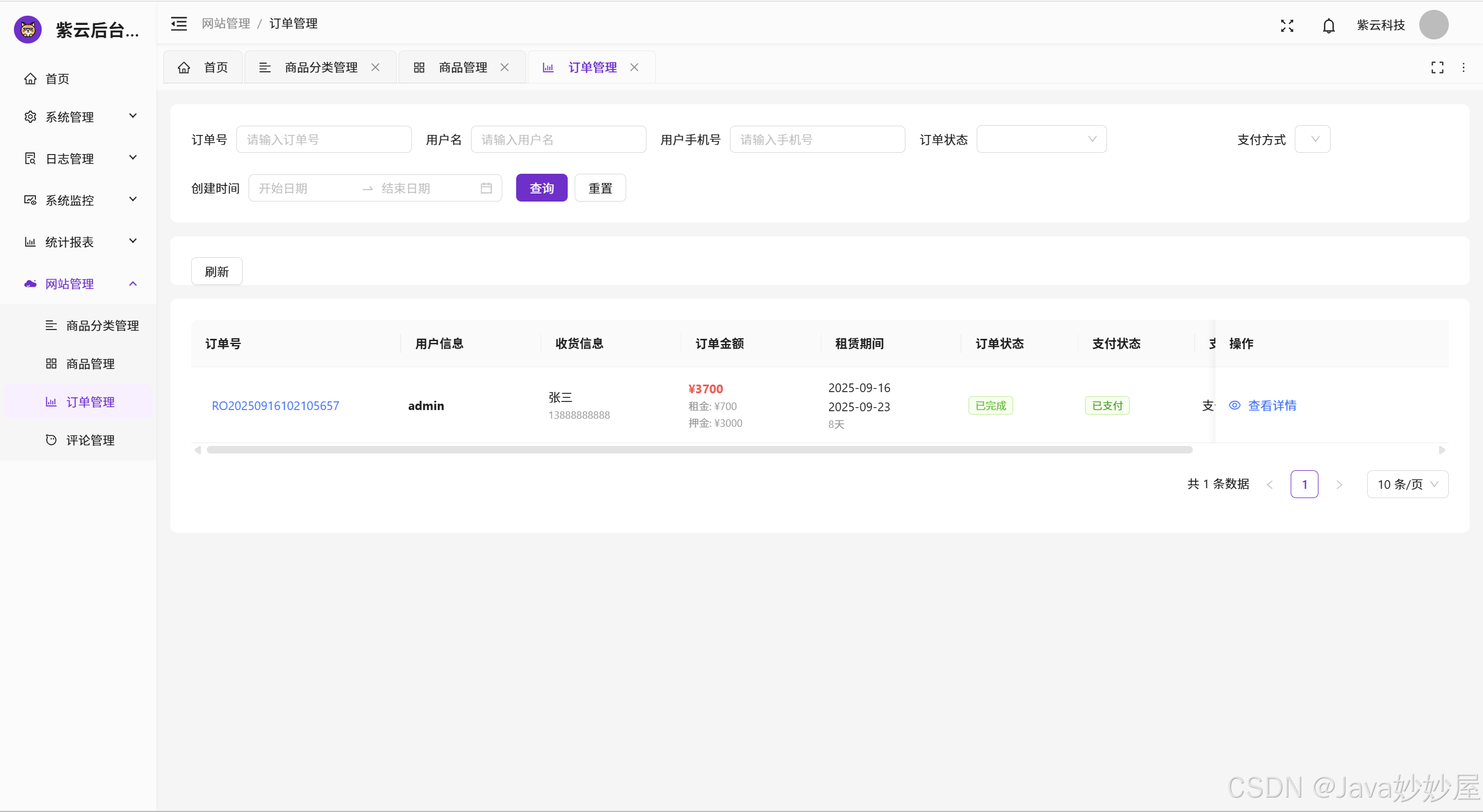The height and width of the screenshot is (812, 1483).
Task: Open the tab options three-dot menu
Action: (x=1463, y=68)
